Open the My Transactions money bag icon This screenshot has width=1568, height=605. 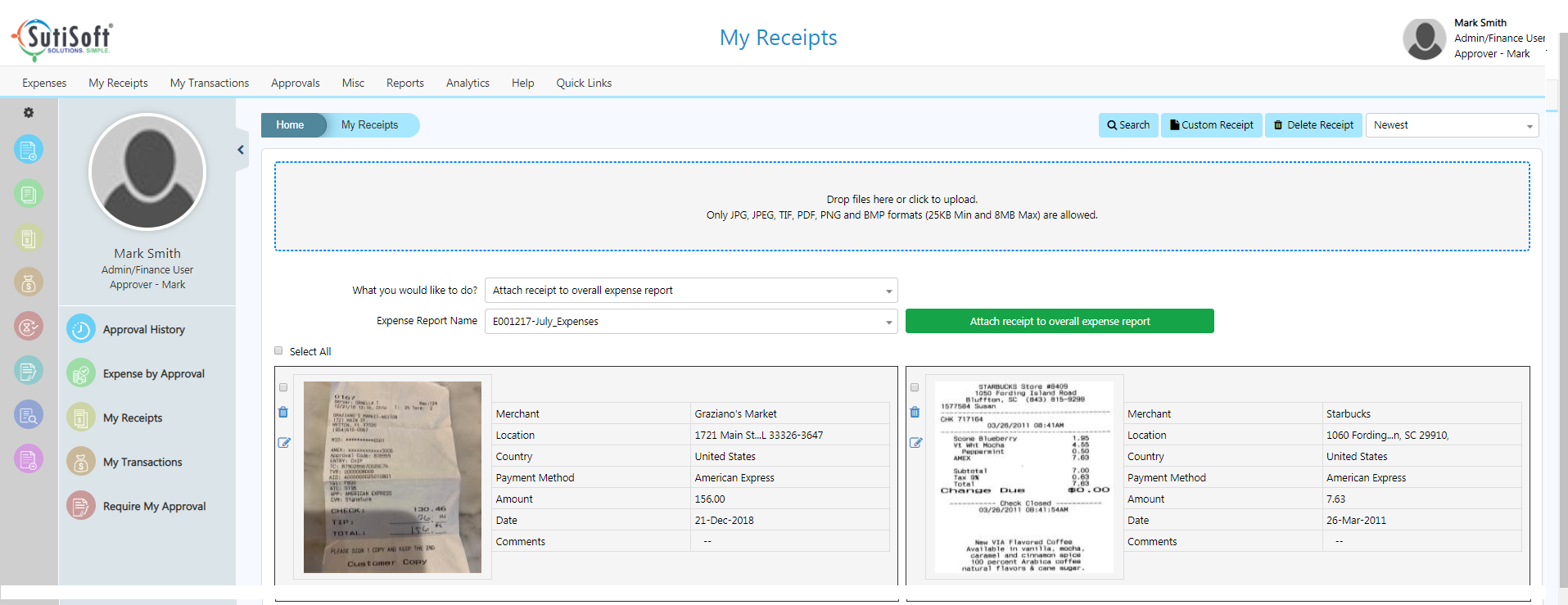pos(81,462)
